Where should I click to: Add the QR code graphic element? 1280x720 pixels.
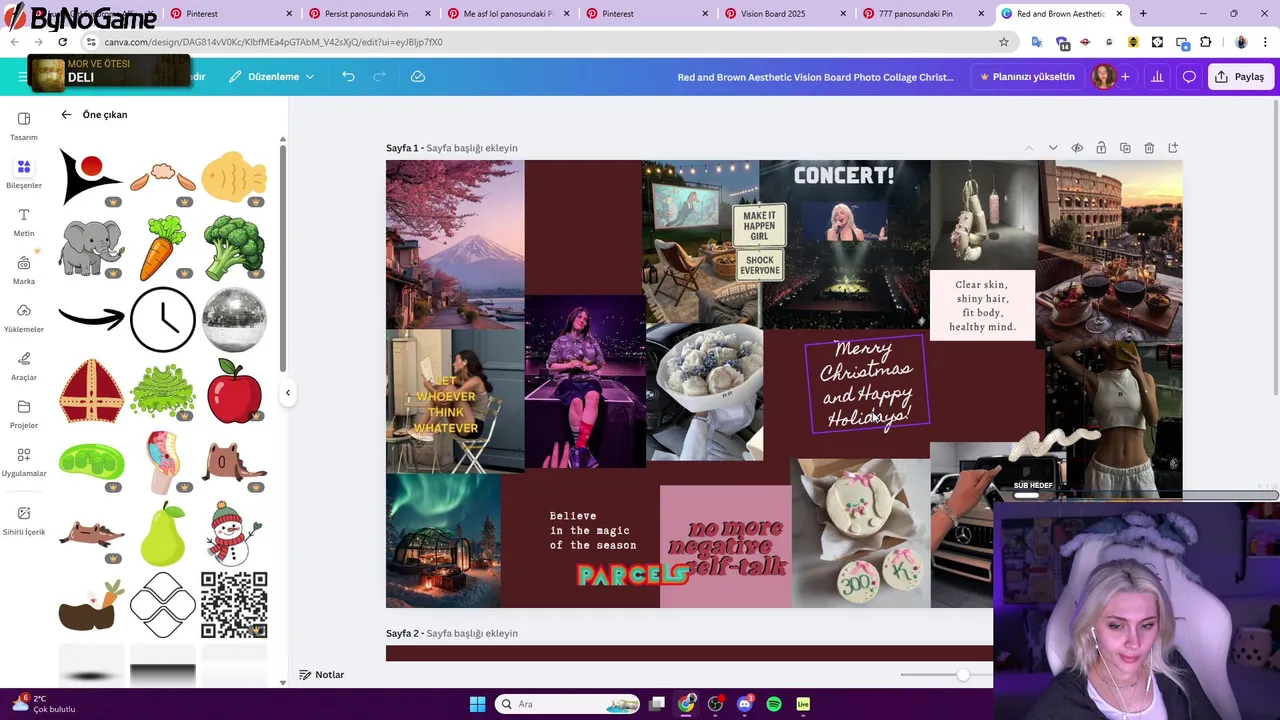tap(234, 605)
